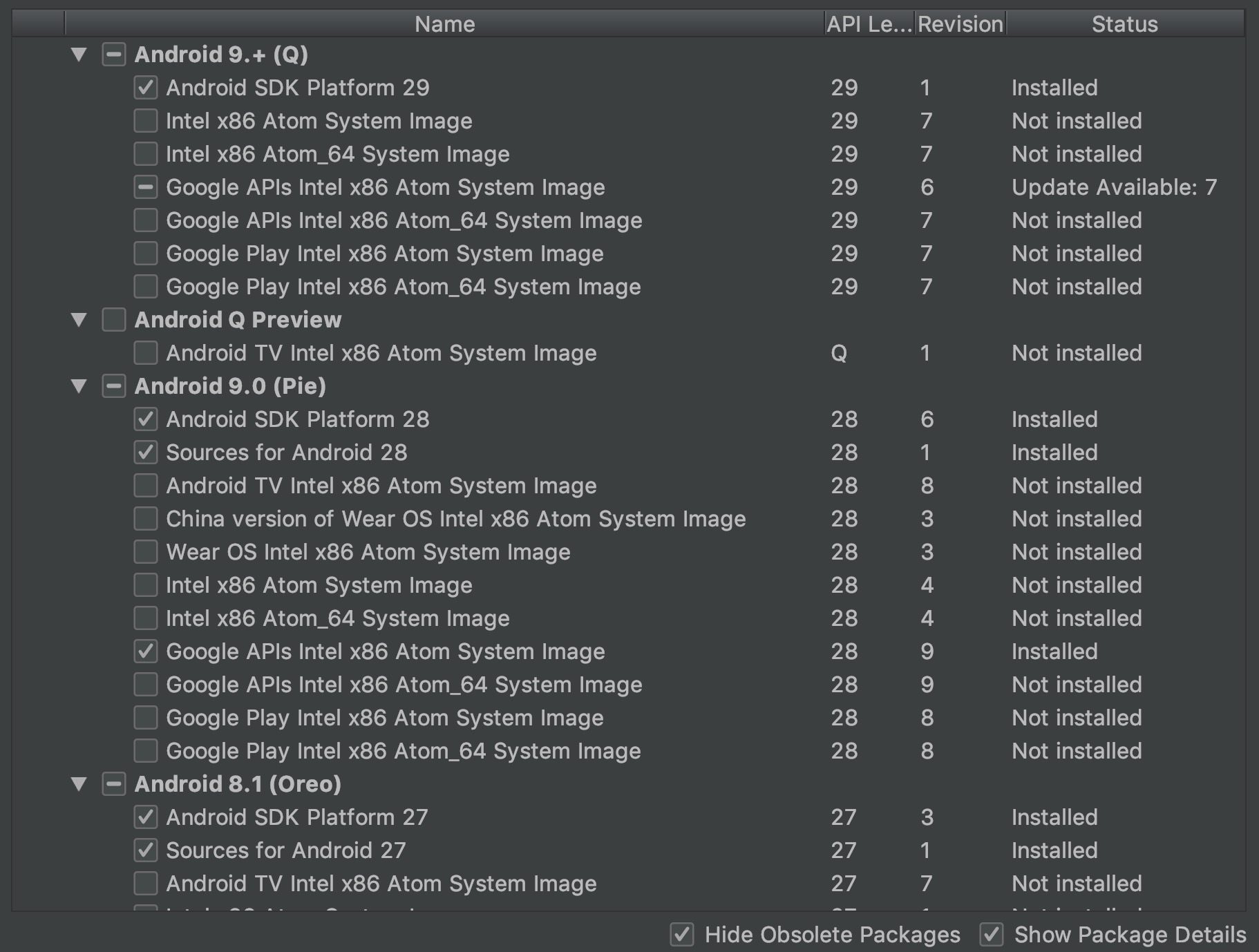This screenshot has height=952, width=1259.
Task: Collapse the Android Q Preview group
Action: point(79,320)
